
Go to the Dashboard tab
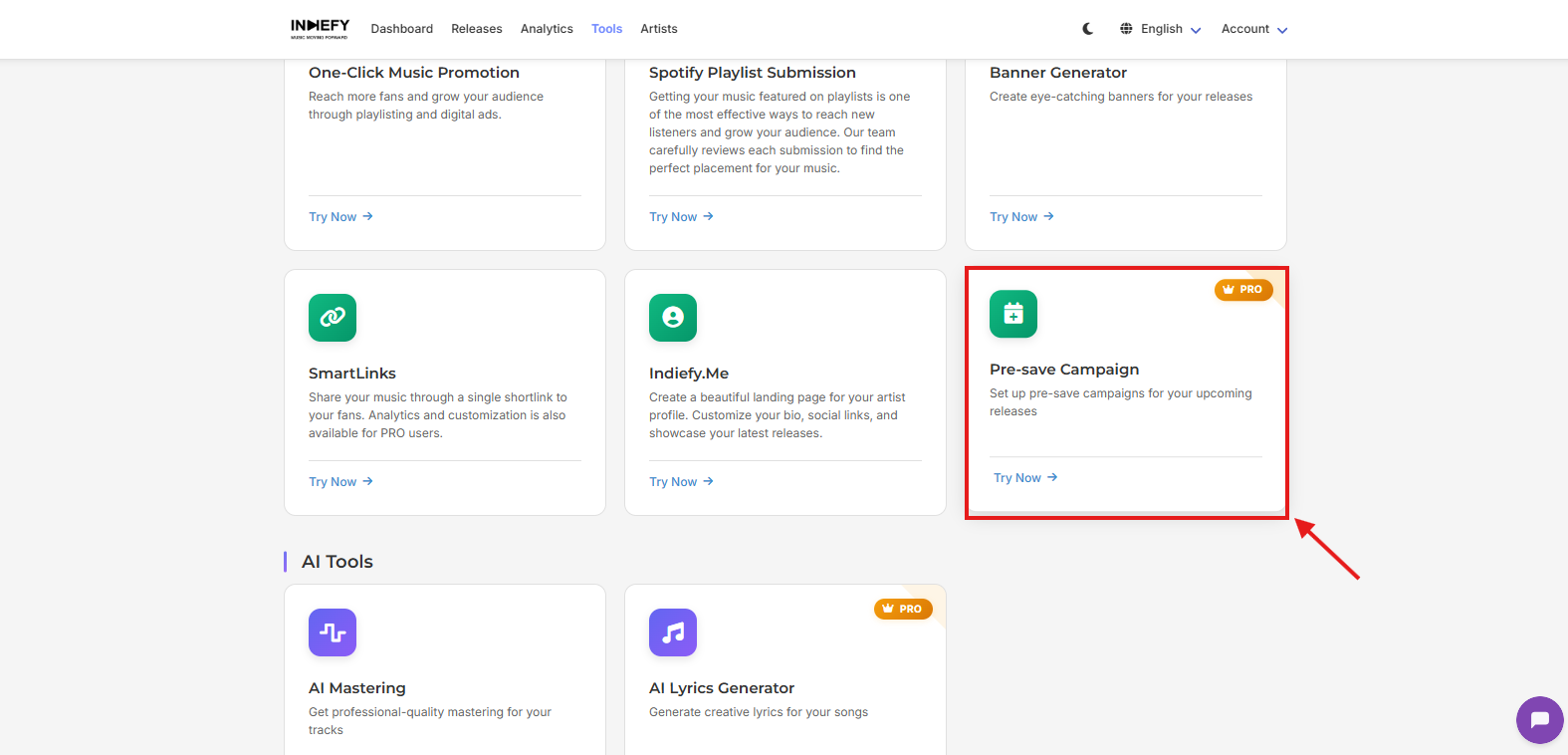(x=401, y=29)
